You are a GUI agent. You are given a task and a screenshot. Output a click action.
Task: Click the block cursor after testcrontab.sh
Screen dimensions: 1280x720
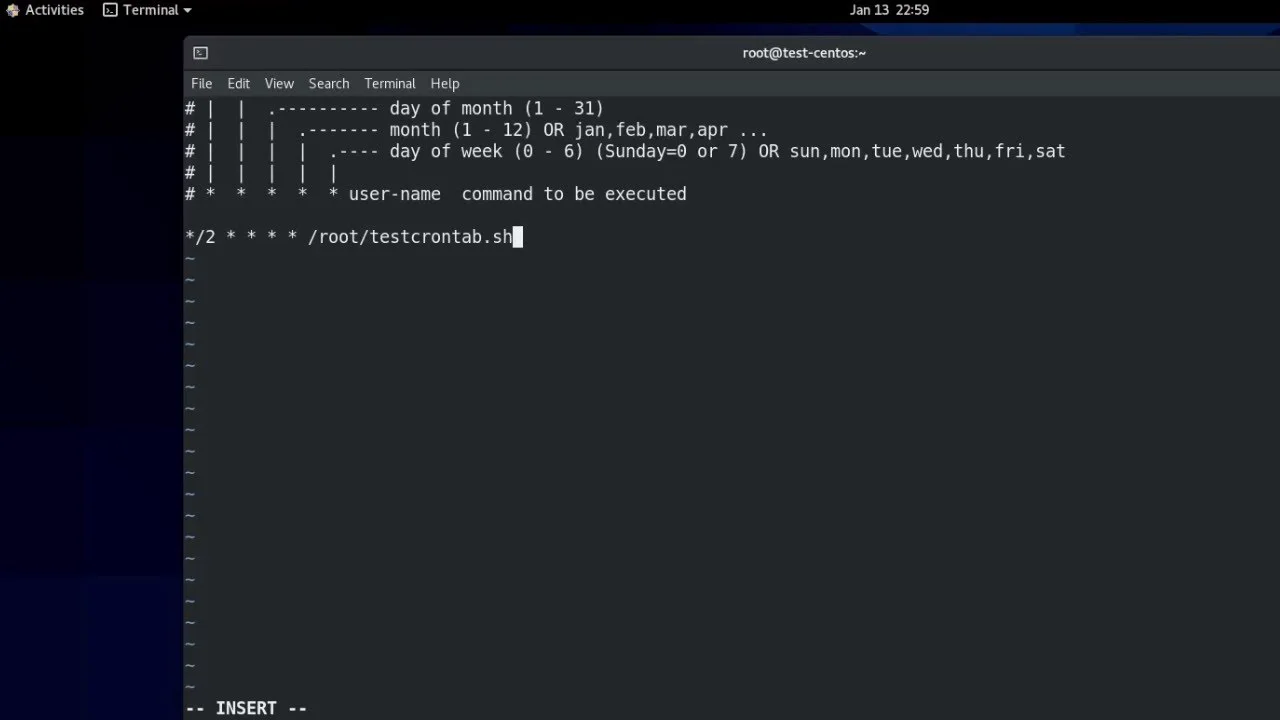tap(518, 237)
